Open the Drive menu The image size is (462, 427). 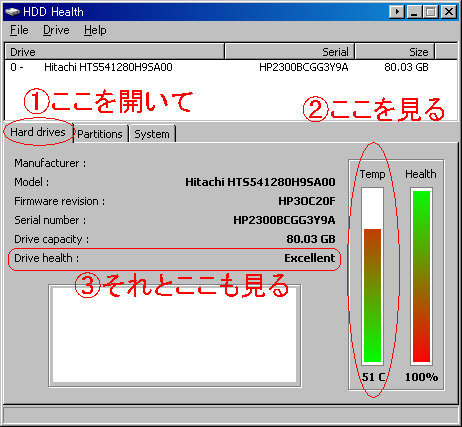click(x=56, y=30)
